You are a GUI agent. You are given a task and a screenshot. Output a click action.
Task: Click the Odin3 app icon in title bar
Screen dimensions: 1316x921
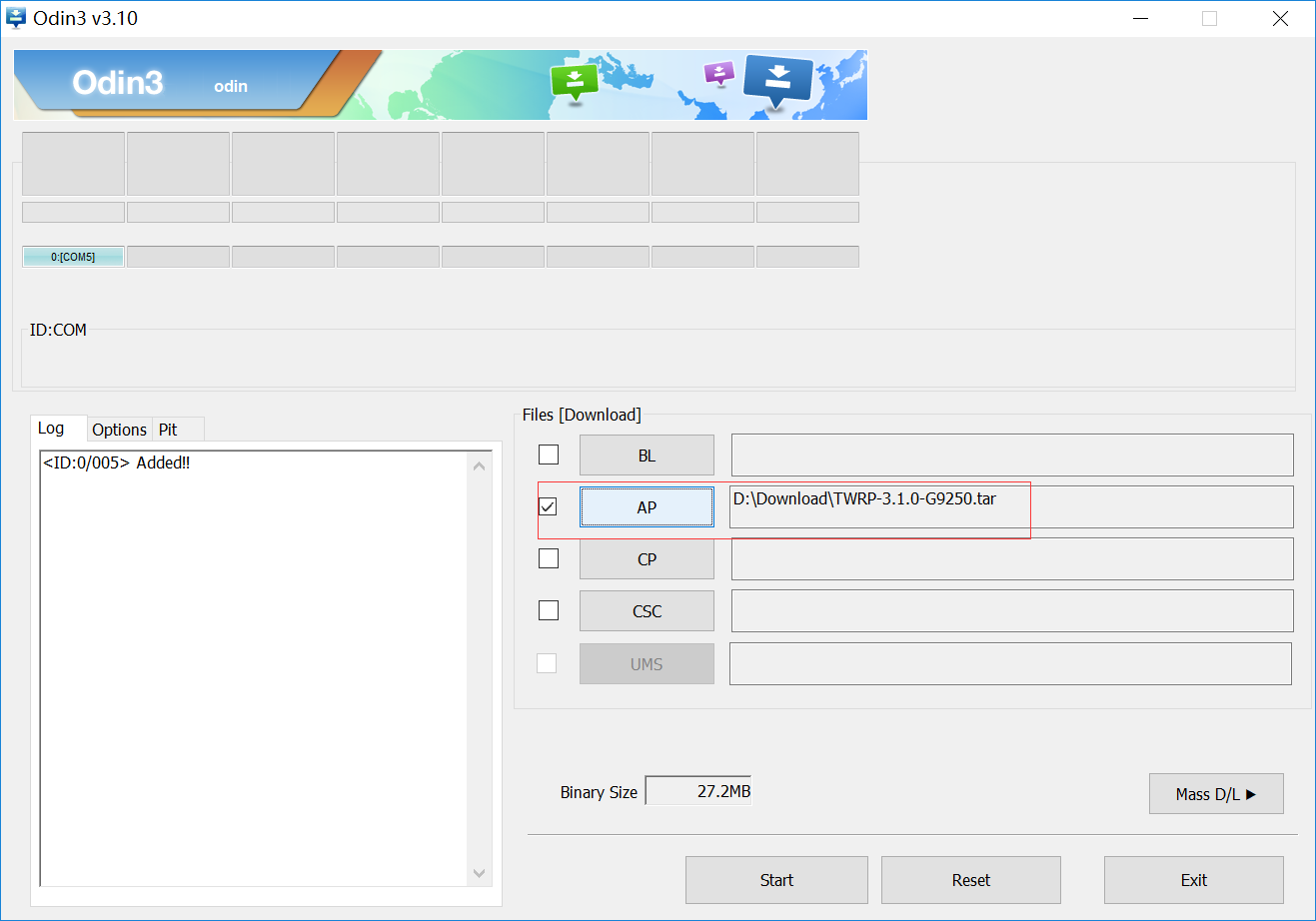pyautogui.click(x=16, y=18)
